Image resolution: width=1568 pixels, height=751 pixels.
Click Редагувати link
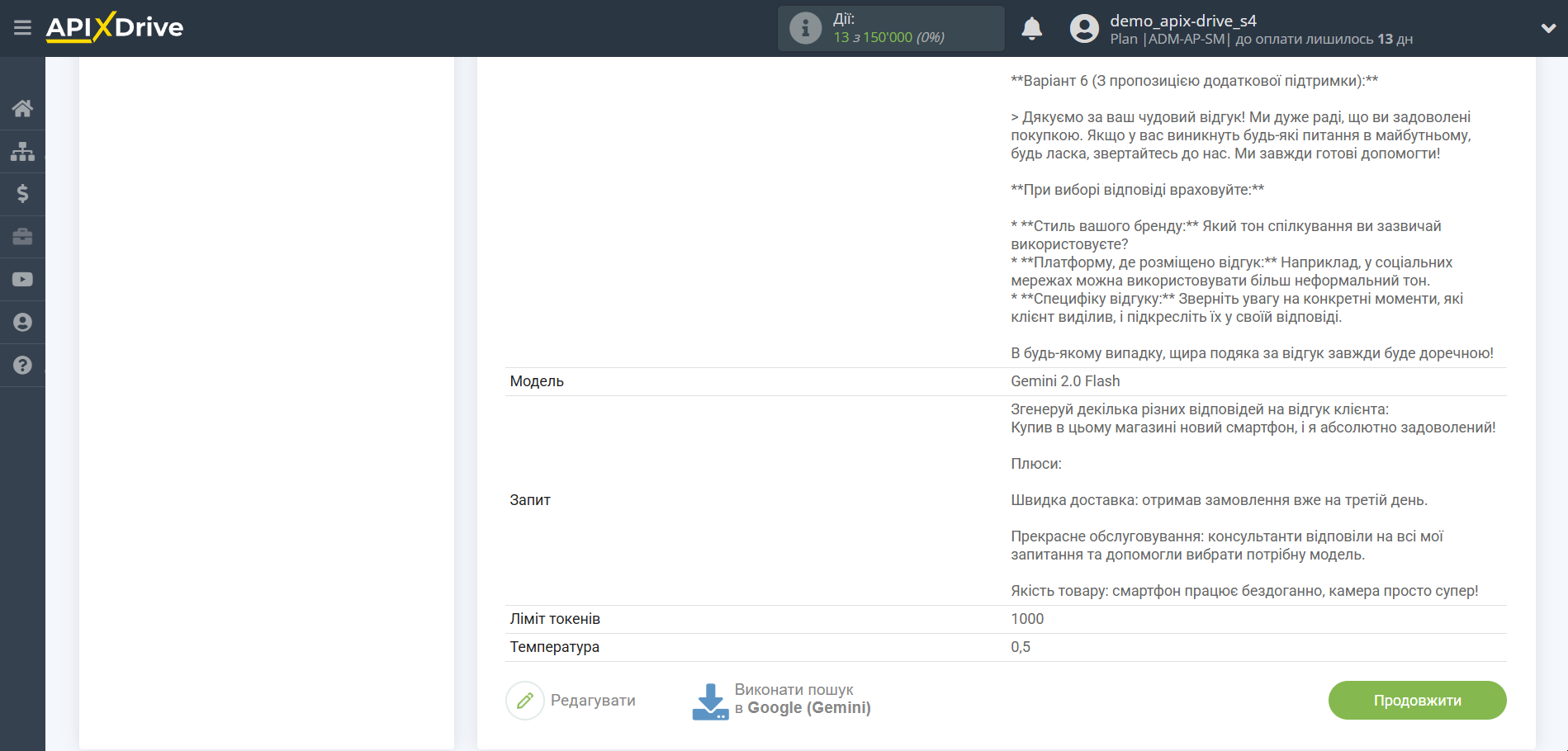pyautogui.click(x=593, y=701)
